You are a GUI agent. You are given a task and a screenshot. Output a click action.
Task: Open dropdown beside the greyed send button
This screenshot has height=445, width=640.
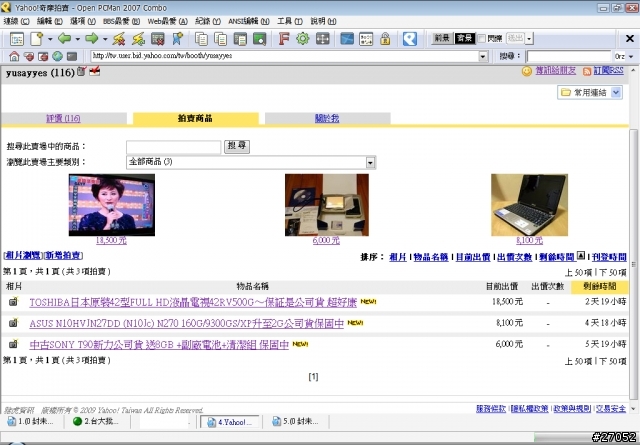click(x=529, y=39)
